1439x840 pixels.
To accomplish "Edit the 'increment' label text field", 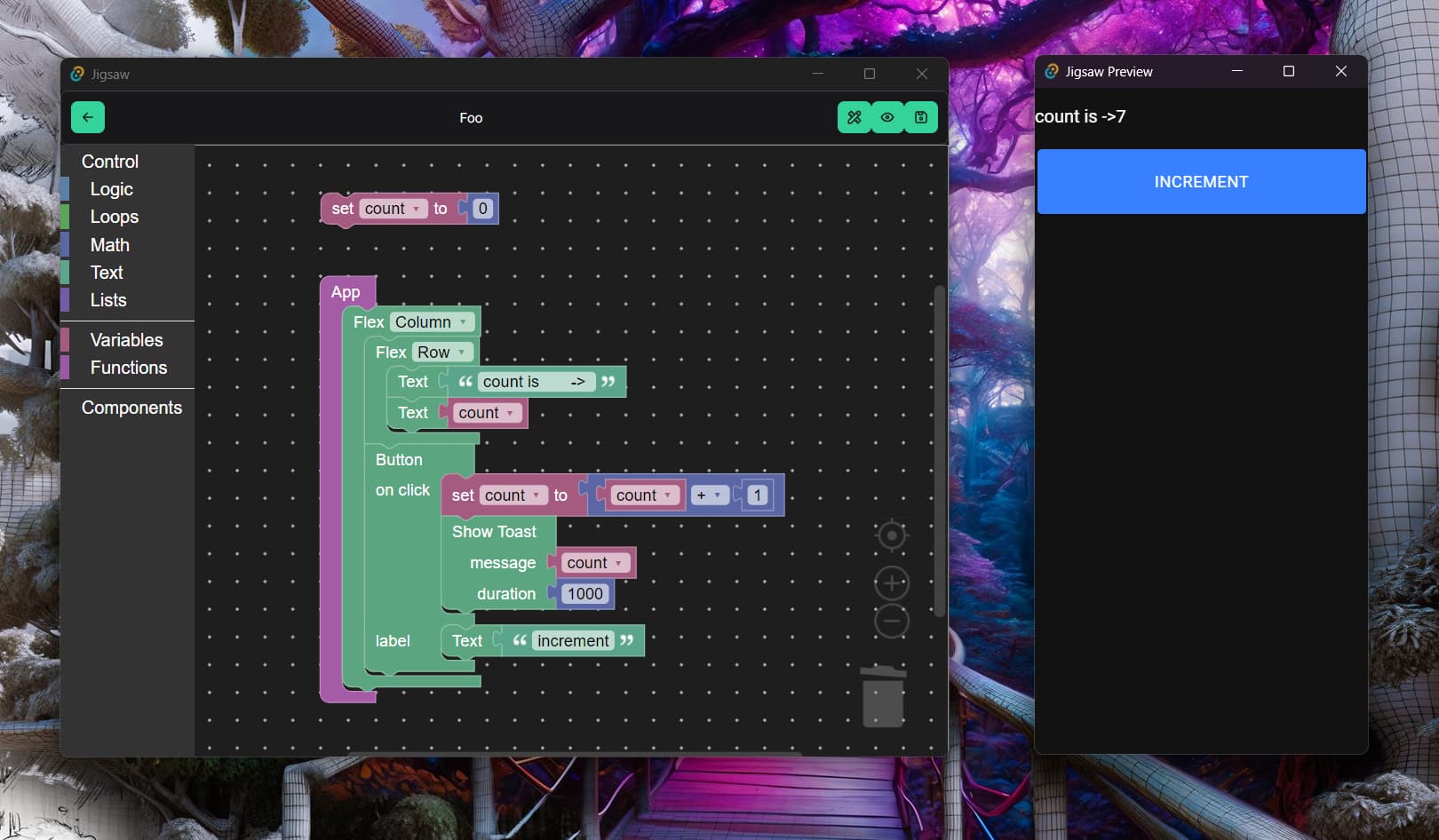I will (x=573, y=641).
